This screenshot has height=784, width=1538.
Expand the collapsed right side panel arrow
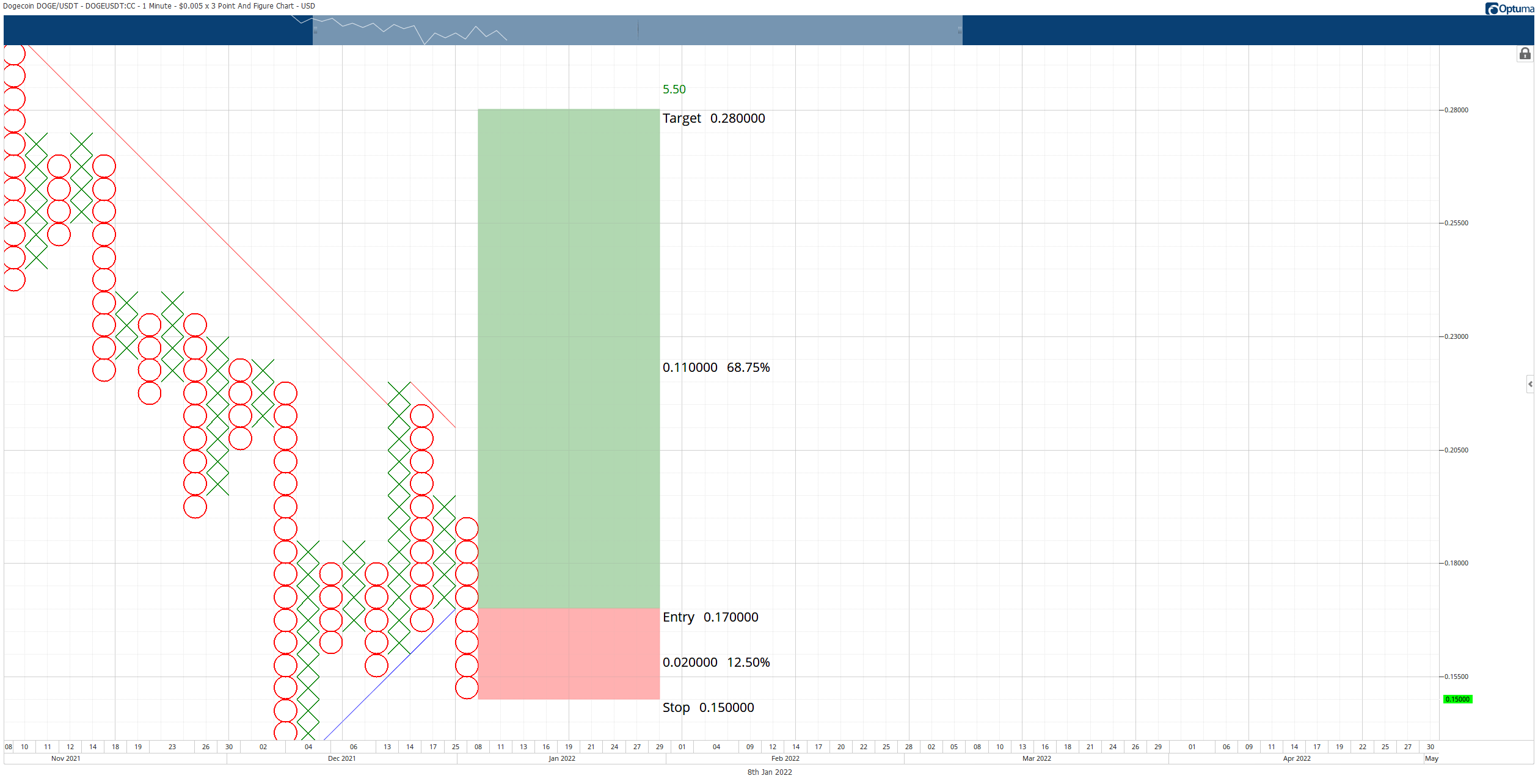point(1530,384)
